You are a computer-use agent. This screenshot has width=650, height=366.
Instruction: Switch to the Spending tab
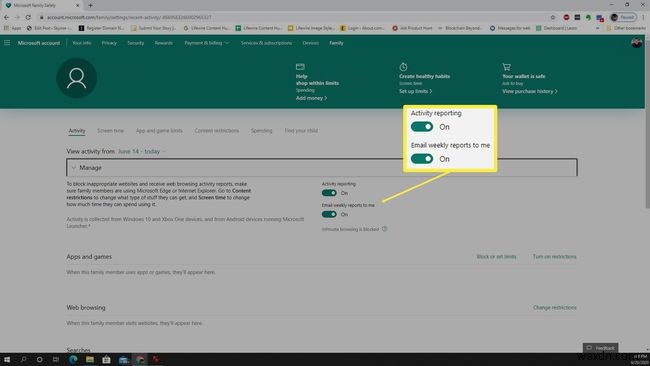tap(262, 131)
